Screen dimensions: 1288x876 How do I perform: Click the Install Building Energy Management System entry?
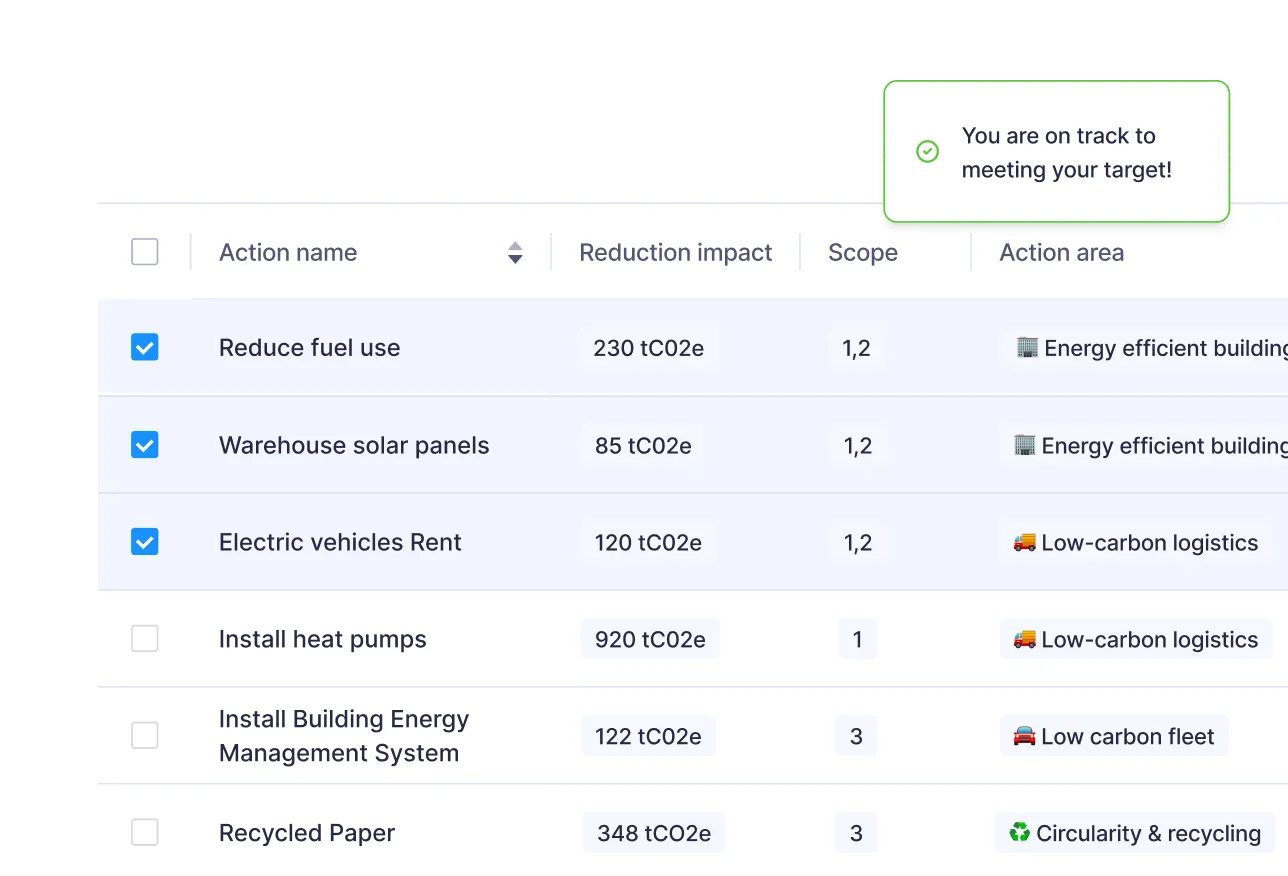coord(344,735)
